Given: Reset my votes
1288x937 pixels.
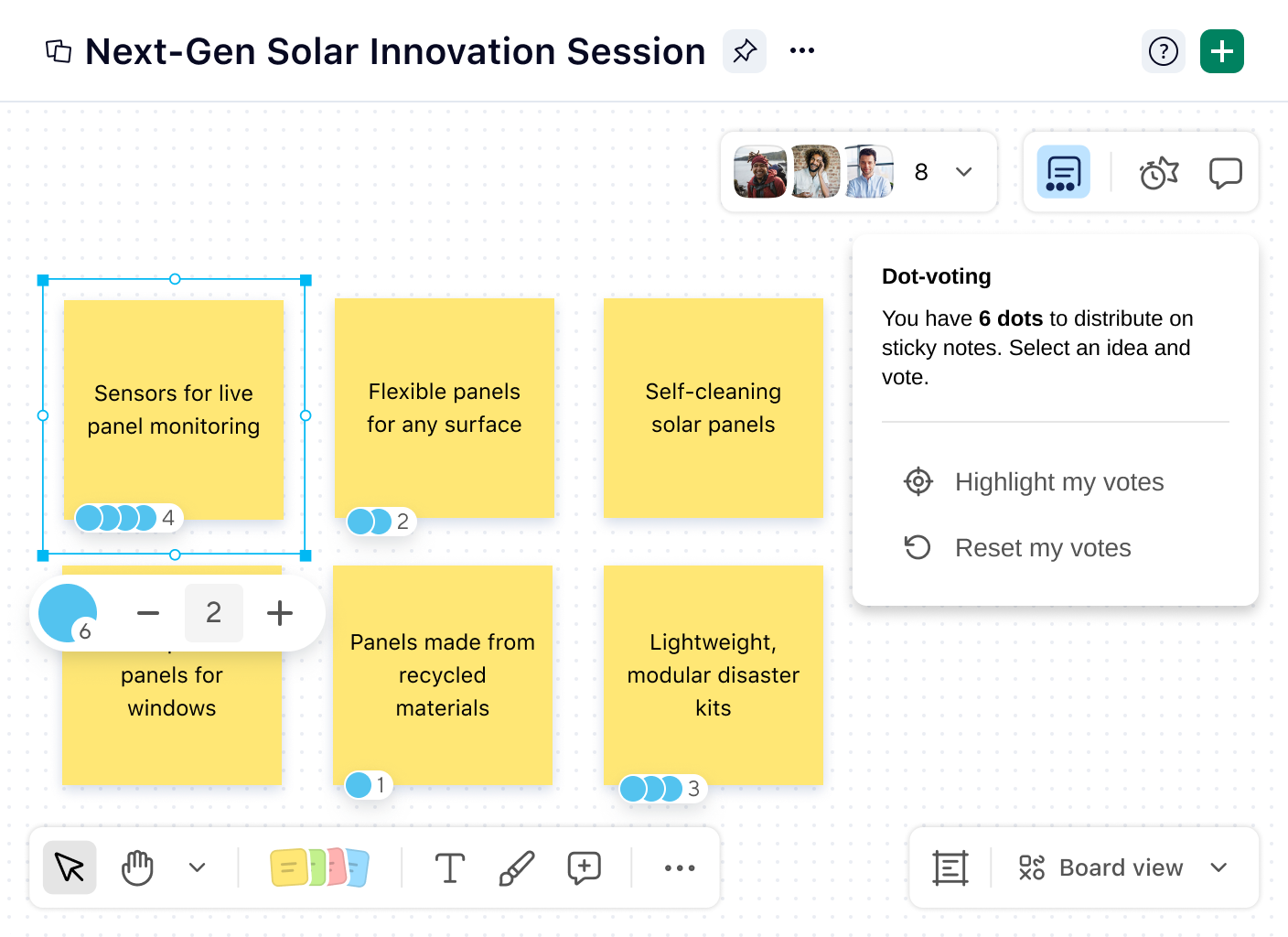Looking at the screenshot, I should [1043, 547].
